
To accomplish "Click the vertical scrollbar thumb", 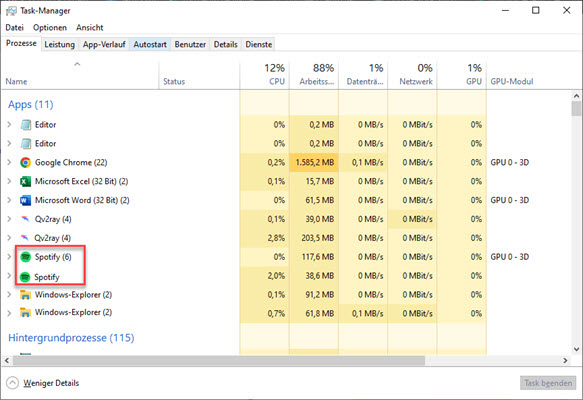I will 576,109.
